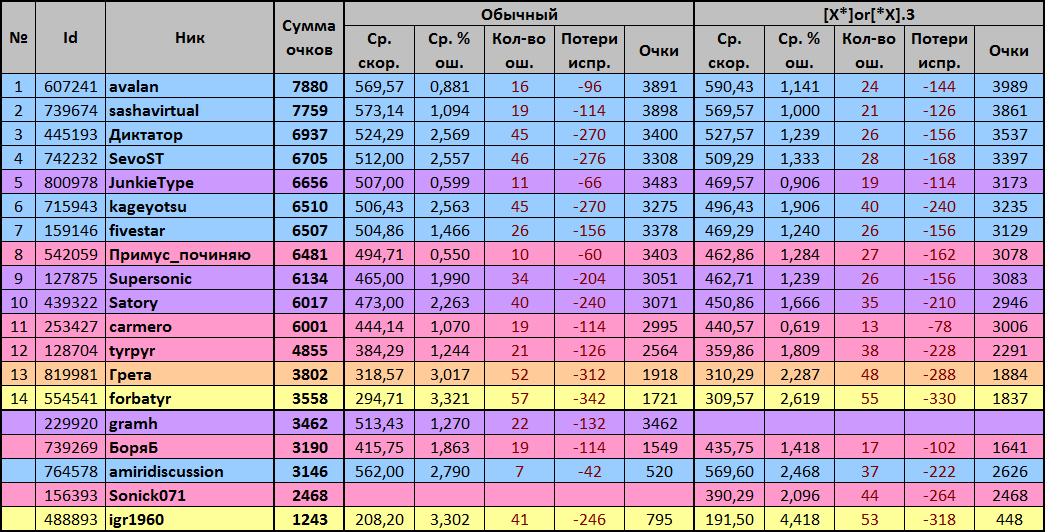
Task: Click points value '3891'
Action: 659,87
